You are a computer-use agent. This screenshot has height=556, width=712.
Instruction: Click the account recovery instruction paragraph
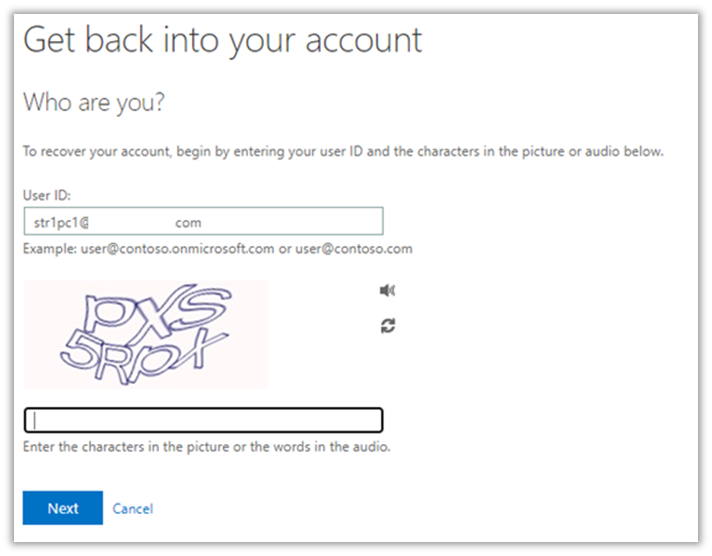(x=343, y=152)
